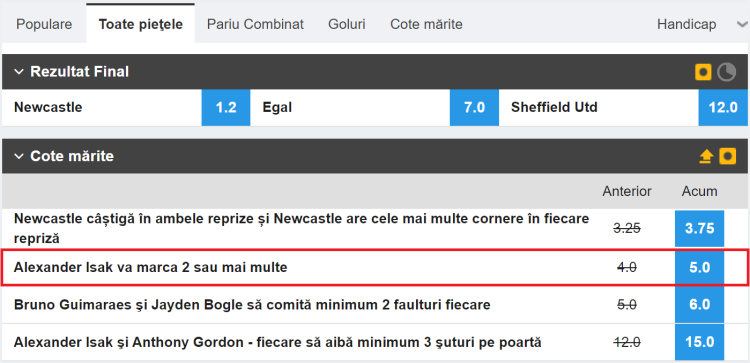Screen dimensions: 750x363
Task: Click the Alexander Isak va marca 2 row
Action: (x=375, y=267)
